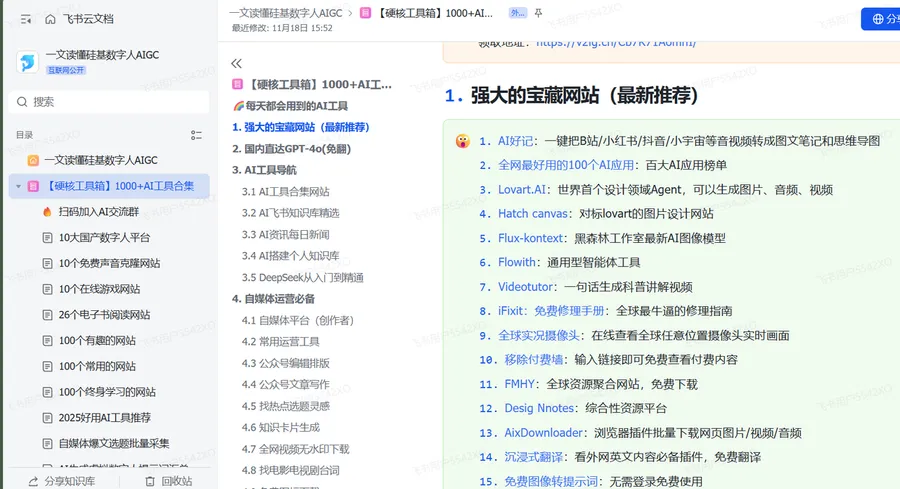Open the Flux-kontext link
Image resolution: width=900 pixels, height=489 pixels.
pyautogui.click(x=530, y=238)
